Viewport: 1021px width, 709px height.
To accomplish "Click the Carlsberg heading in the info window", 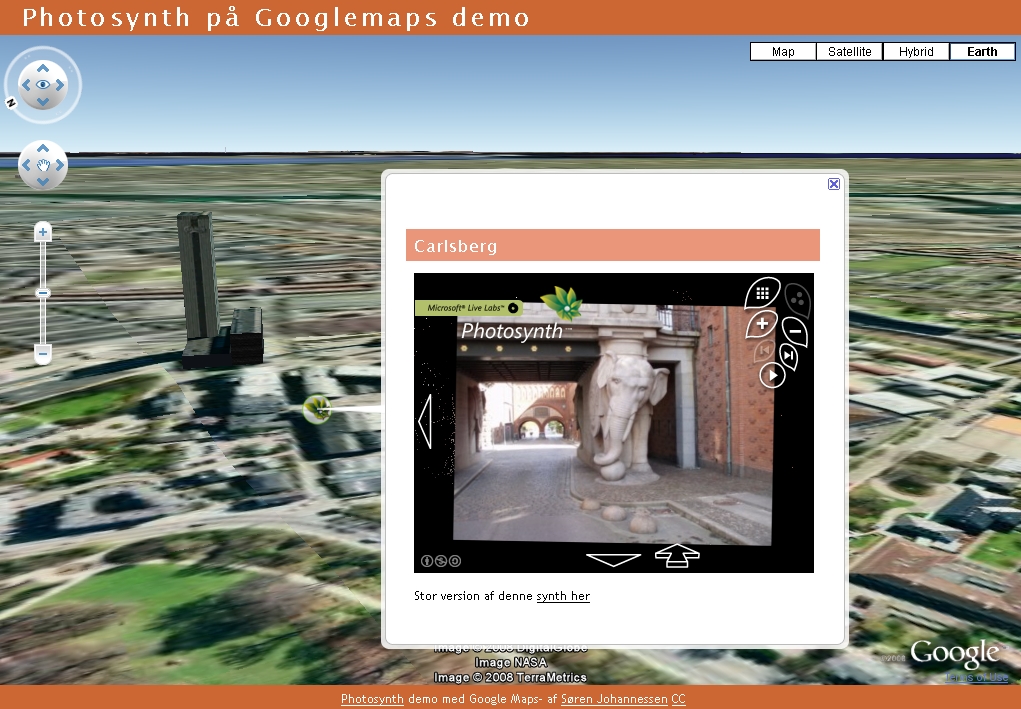I will pyautogui.click(x=456, y=246).
